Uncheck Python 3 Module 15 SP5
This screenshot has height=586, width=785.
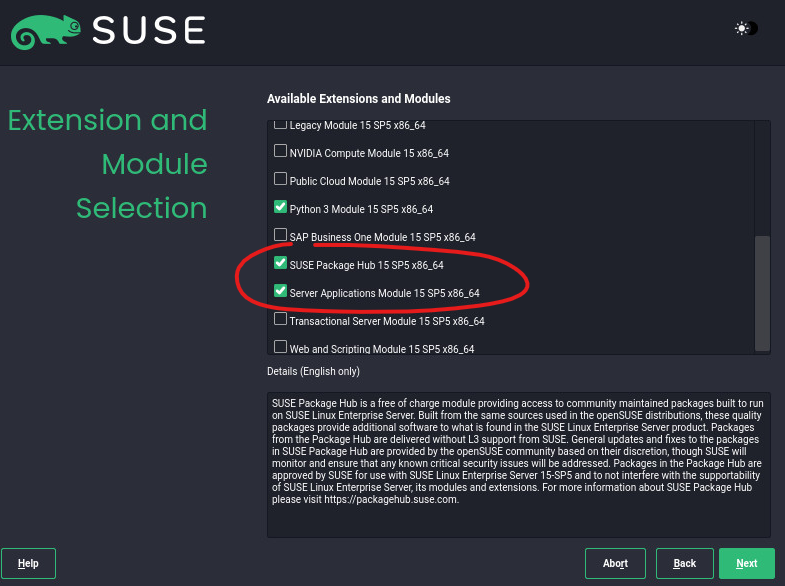280,208
